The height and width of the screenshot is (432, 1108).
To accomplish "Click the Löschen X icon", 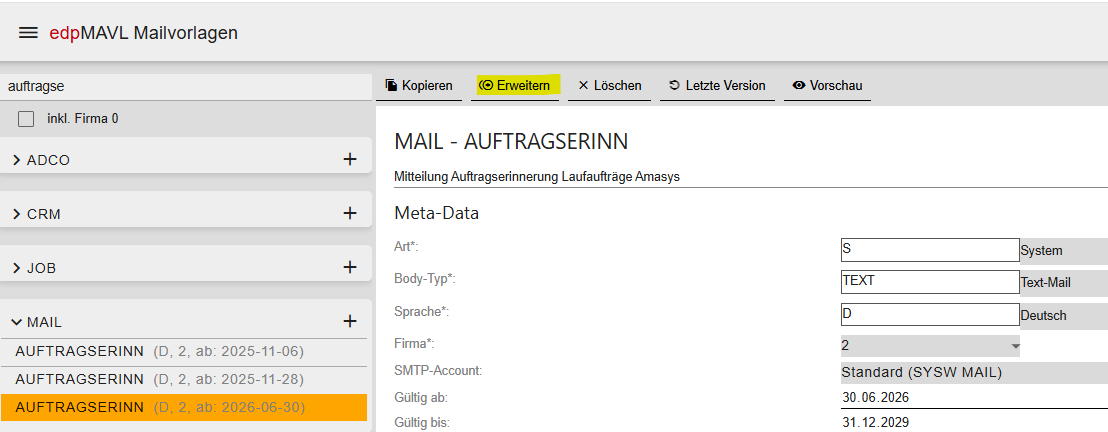I will (x=584, y=86).
